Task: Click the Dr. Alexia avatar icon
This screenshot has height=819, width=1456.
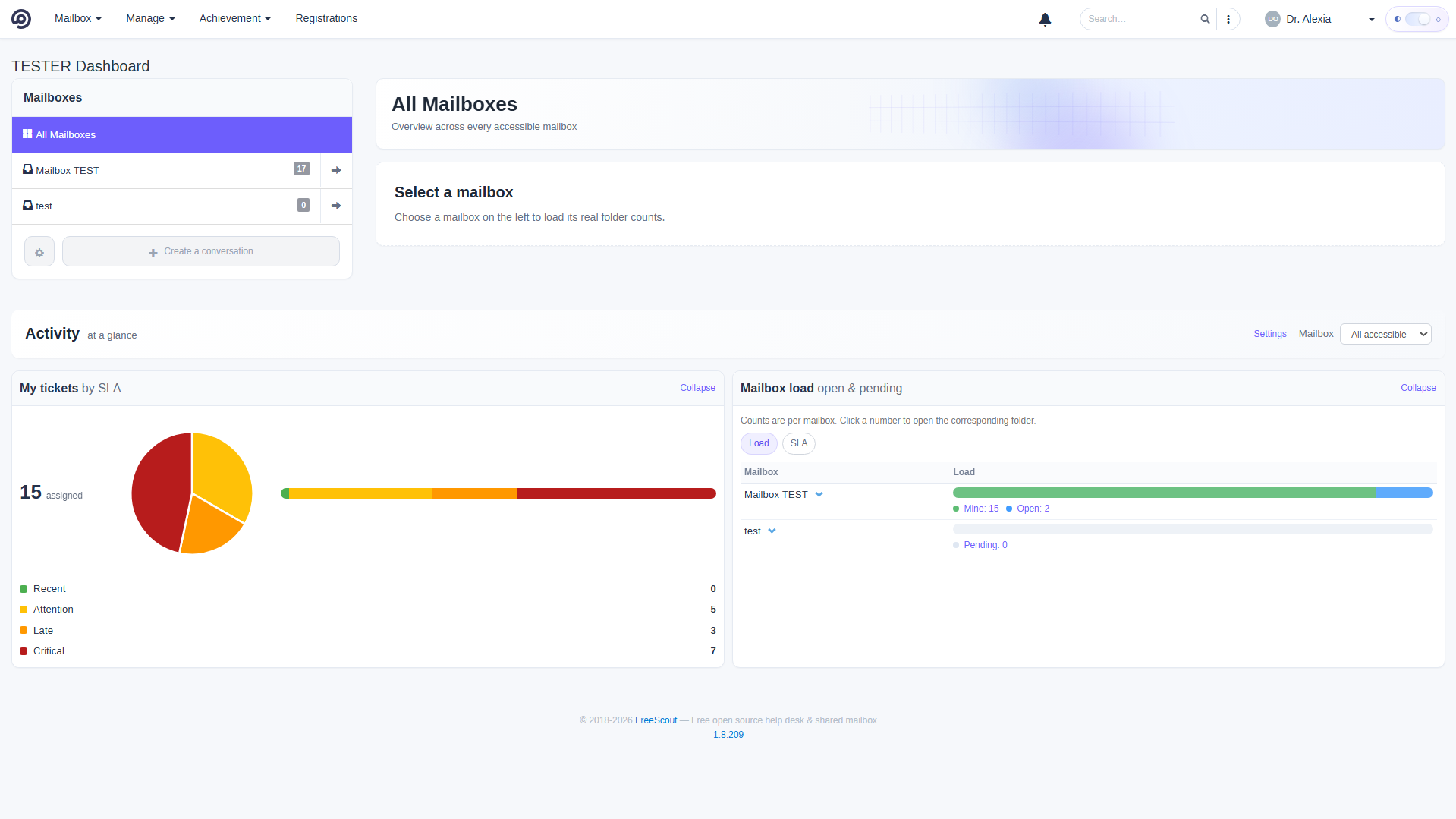Action: click(1272, 19)
